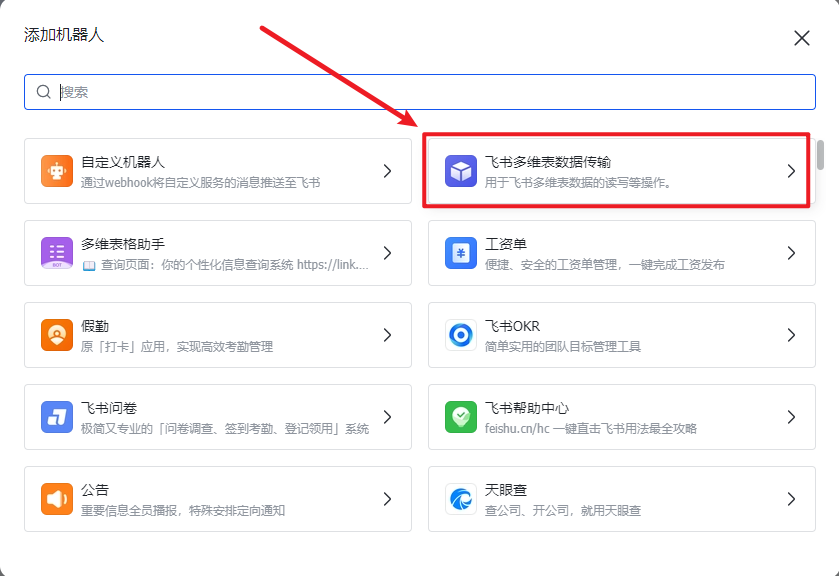This screenshot has width=839, height=576.
Task: Expand 飞书多维表数据传输 with its chevron arrow
Action: point(791,171)
